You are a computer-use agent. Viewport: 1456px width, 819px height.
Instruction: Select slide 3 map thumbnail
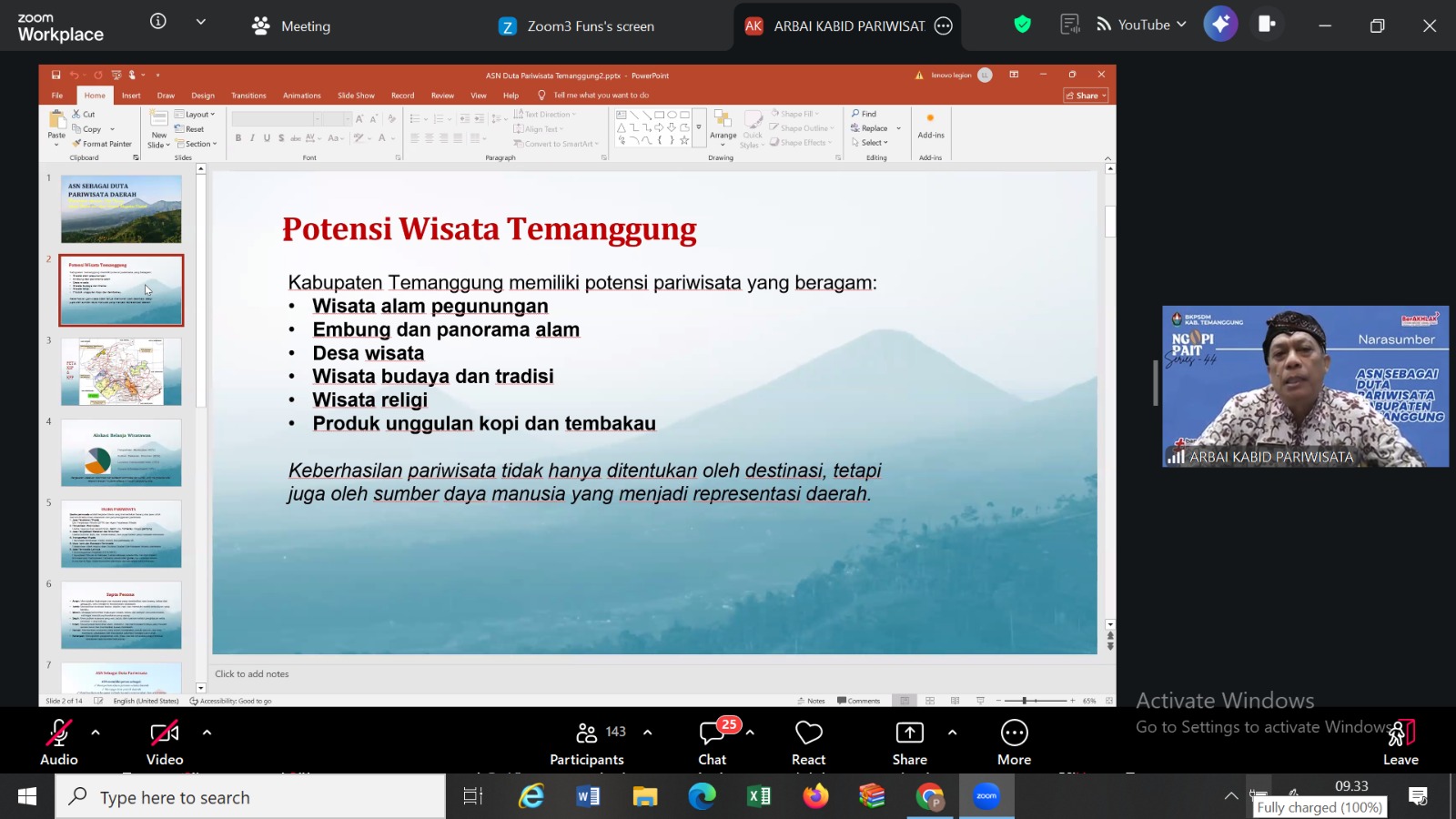pyautogui.click(x=121, y=371)
